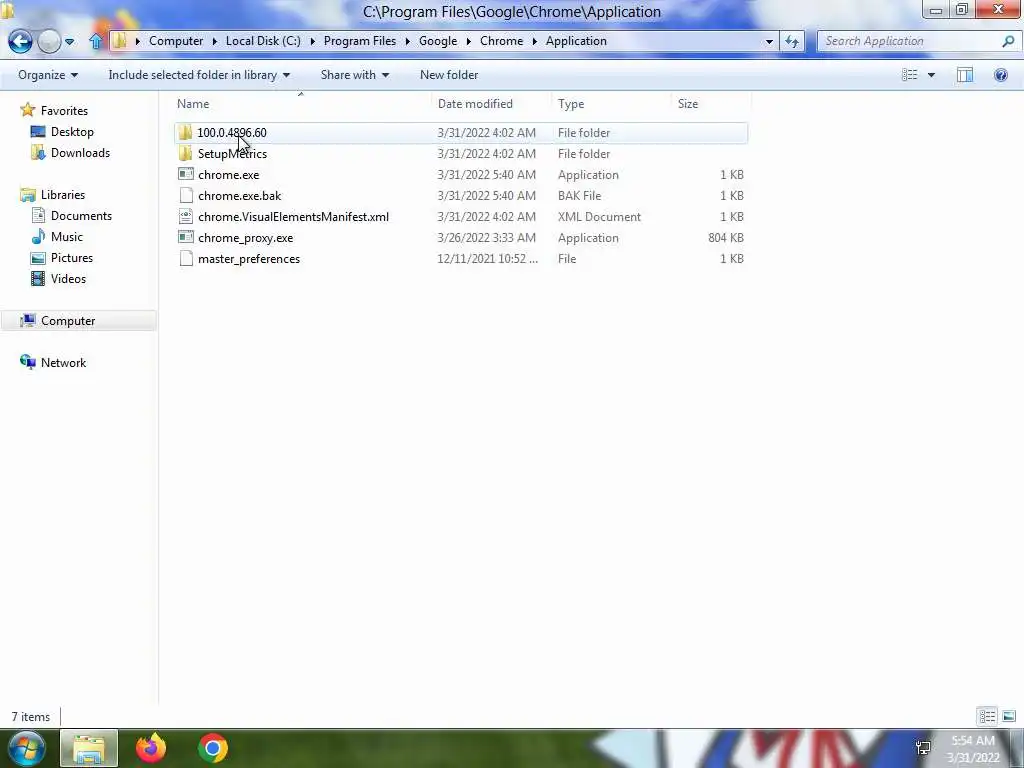1024x768 pixels.
Task: Open the taskbar clock and date
Action: click(973, 749)
